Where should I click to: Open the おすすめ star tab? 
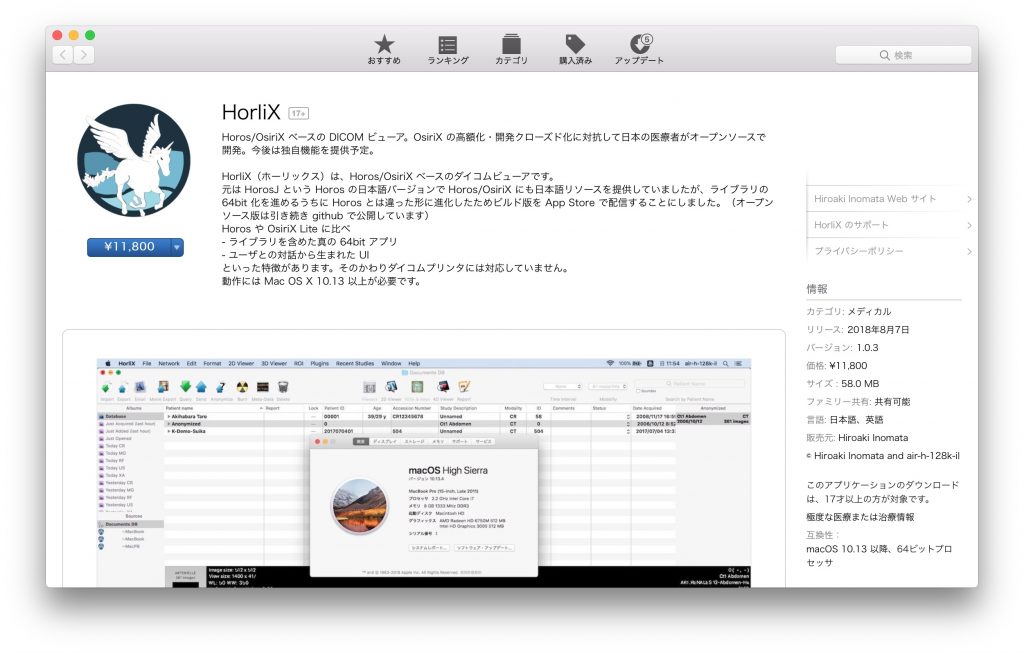tap(384, 50)
